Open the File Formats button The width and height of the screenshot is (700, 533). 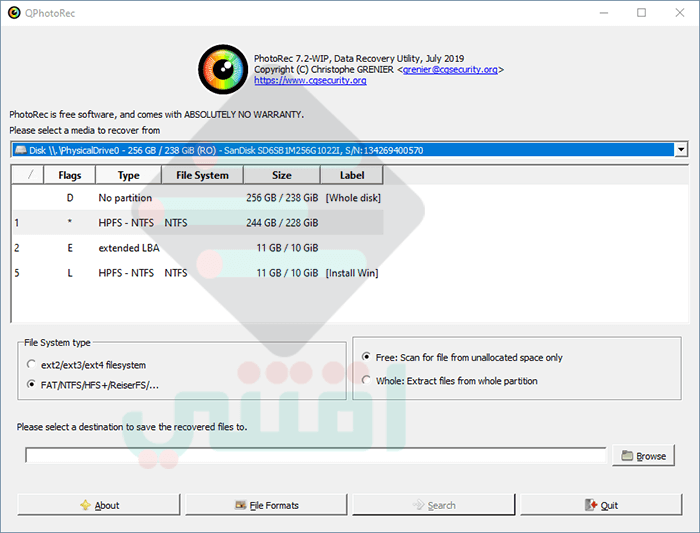(267, 505)
